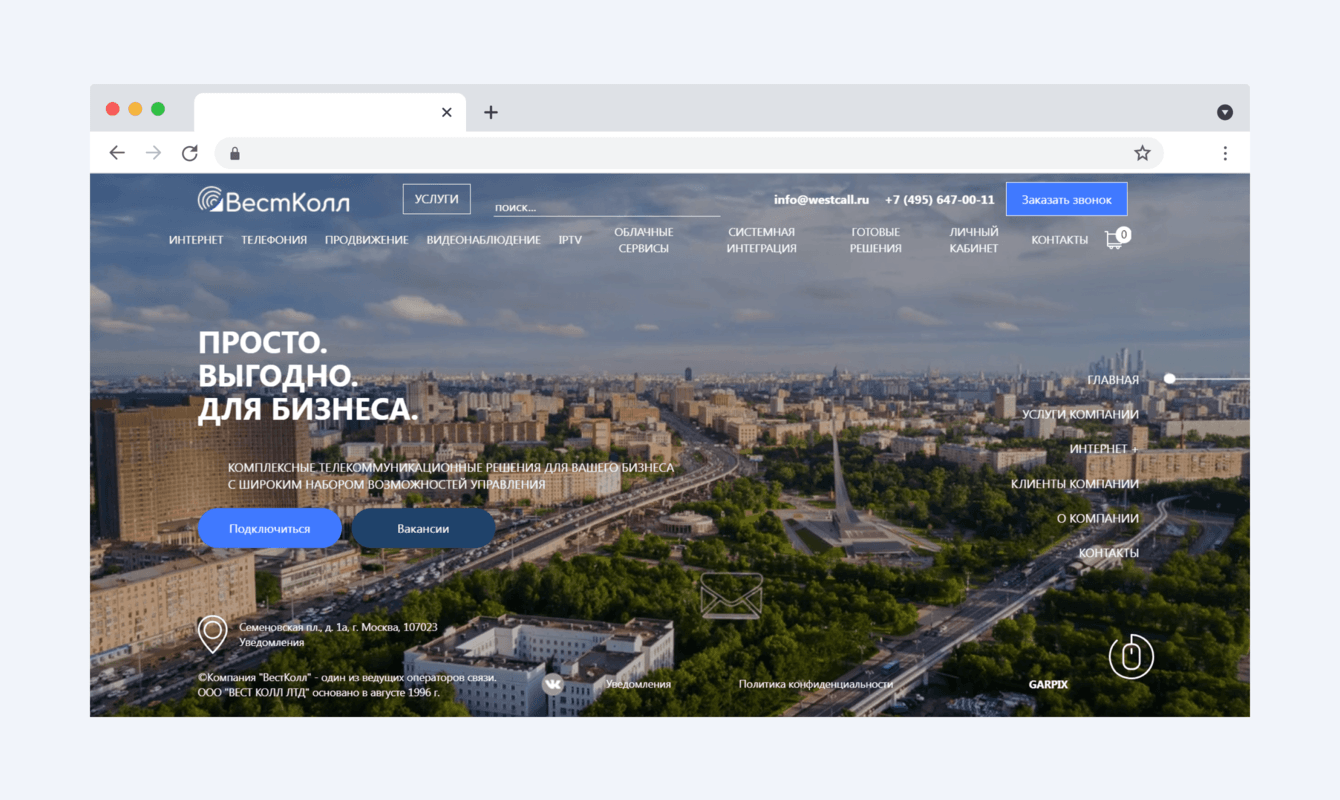Select the location pin icon next to address

[x=212, y=634]
